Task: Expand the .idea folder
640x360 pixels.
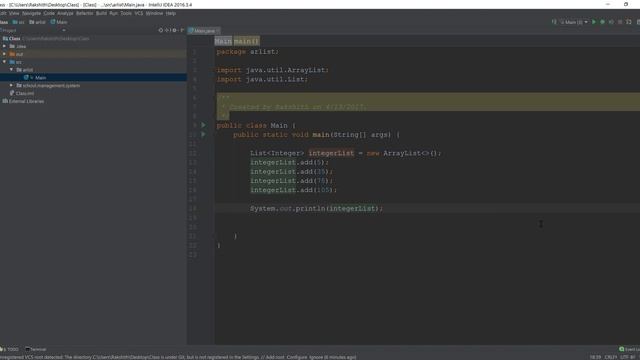Action: (4, 46)
